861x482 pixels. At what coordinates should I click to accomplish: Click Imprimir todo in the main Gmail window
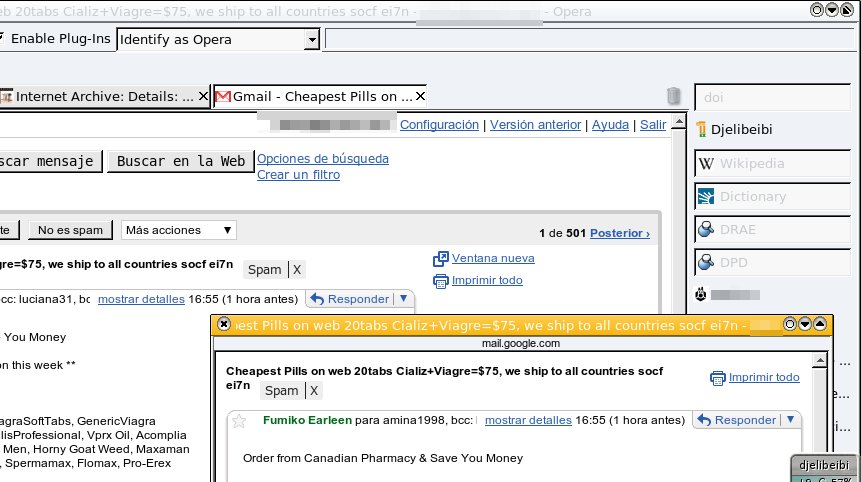(487, 280)
